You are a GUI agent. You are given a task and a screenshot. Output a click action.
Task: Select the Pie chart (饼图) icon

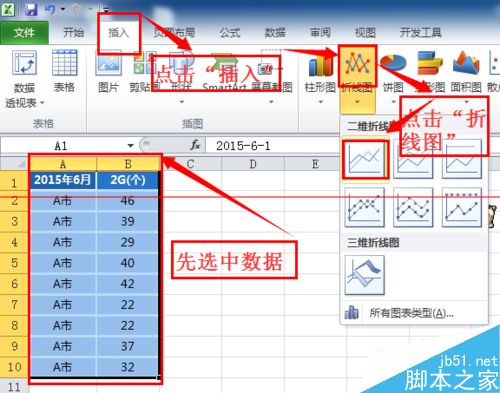(x=393, y=63)
